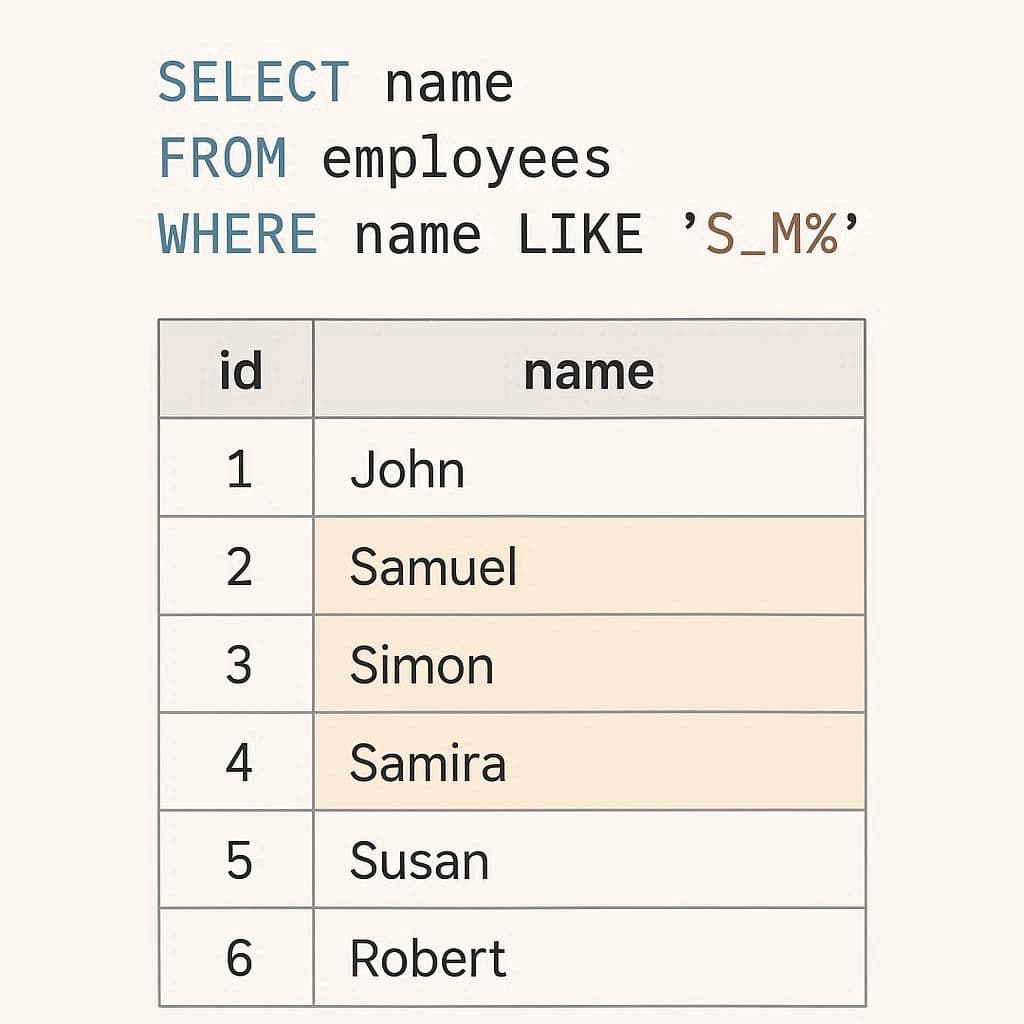Click the WHERE keyword
Viewport: 1024px width, 1024px height.
pyautogui.click(x=238, y=233)
